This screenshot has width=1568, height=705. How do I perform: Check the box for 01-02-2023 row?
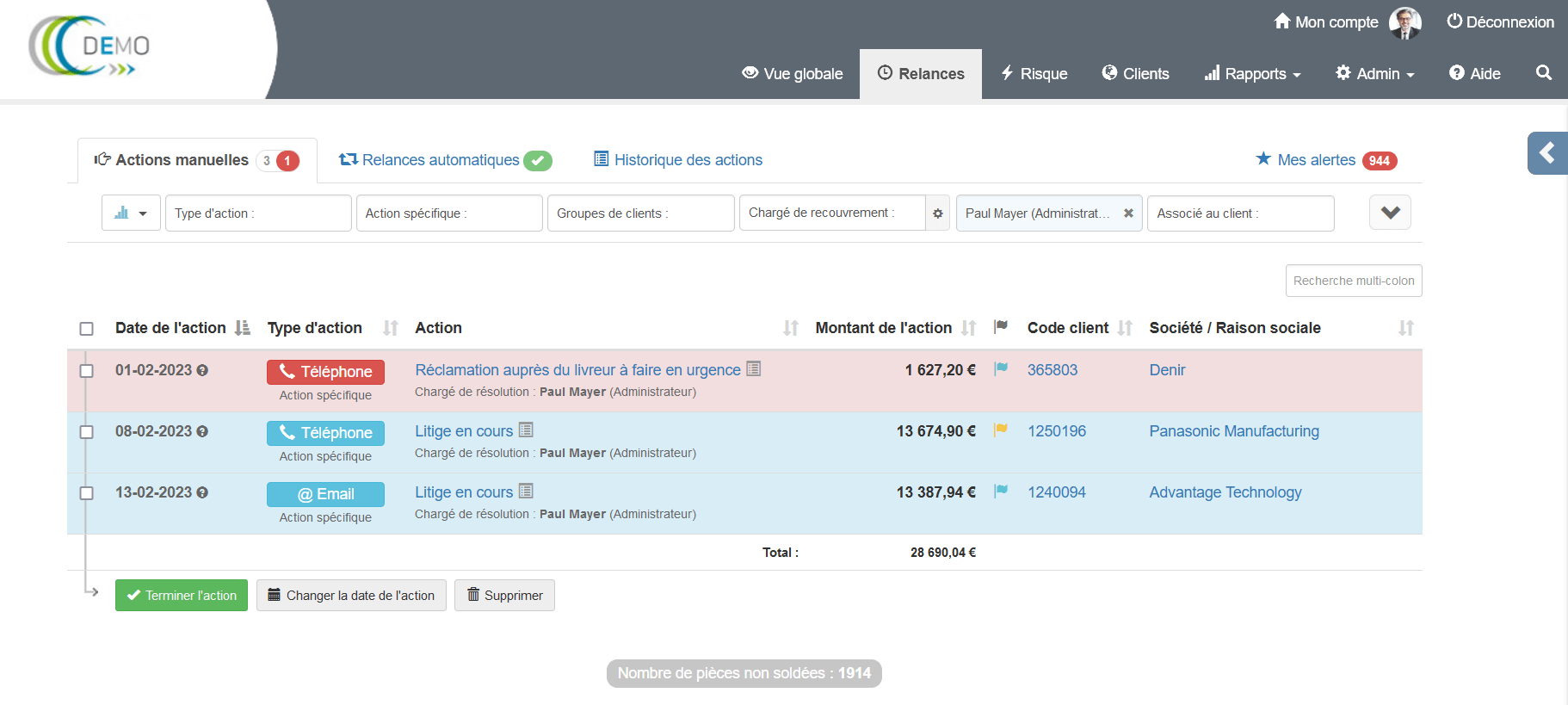point(86,371)
